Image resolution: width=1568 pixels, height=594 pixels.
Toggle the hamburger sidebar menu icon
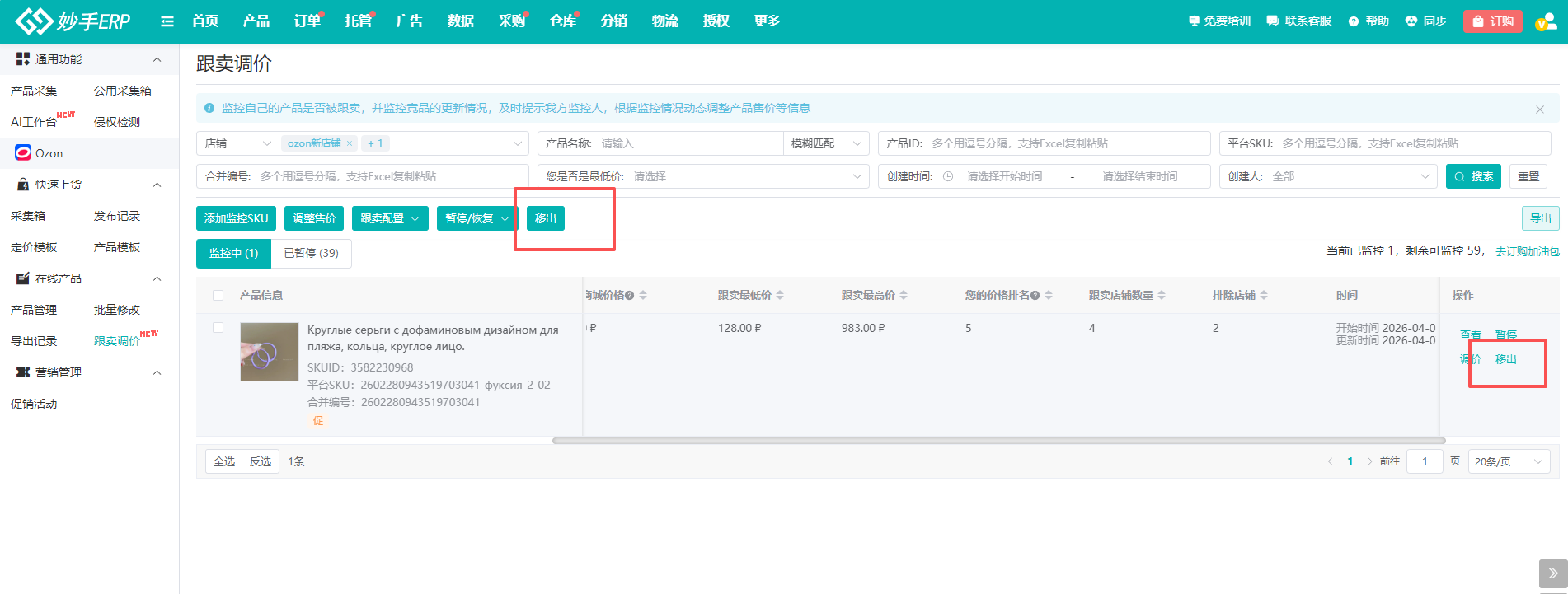(x=167, y=21)
